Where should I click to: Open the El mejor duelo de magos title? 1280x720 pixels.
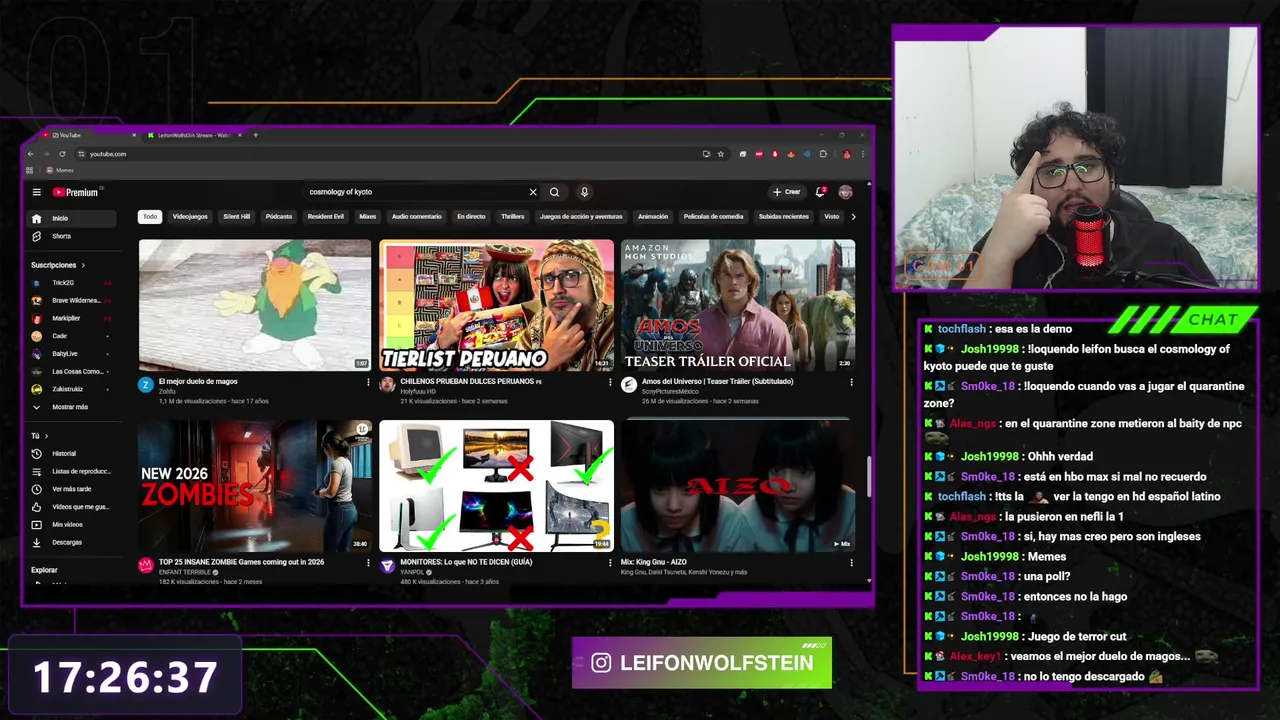click(198, 382)
